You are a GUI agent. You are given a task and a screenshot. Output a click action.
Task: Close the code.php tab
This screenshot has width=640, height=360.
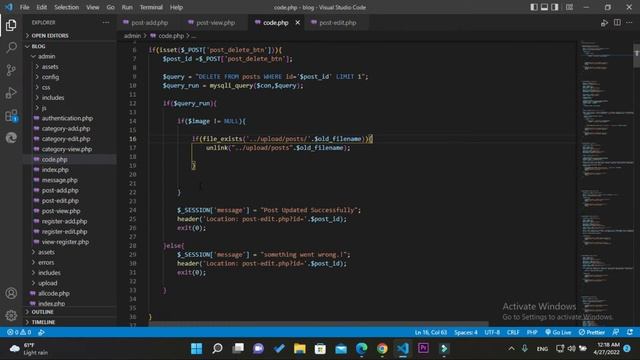[298, 22]
